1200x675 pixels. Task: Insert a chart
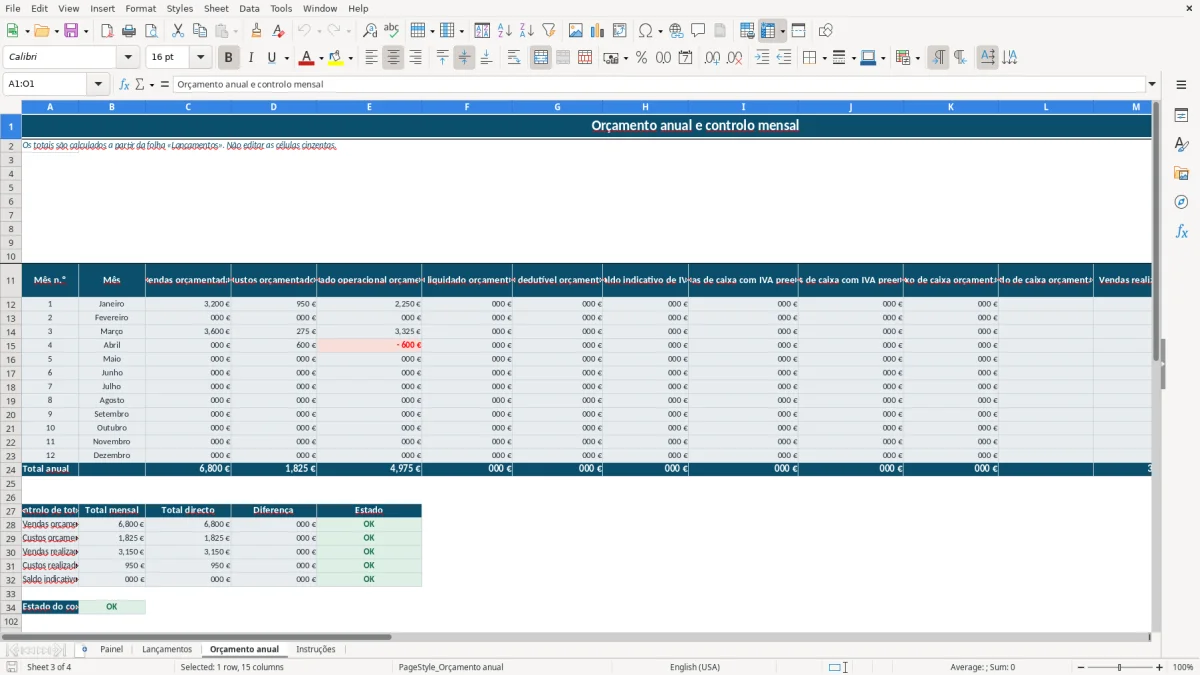click(x=598, y=31)
